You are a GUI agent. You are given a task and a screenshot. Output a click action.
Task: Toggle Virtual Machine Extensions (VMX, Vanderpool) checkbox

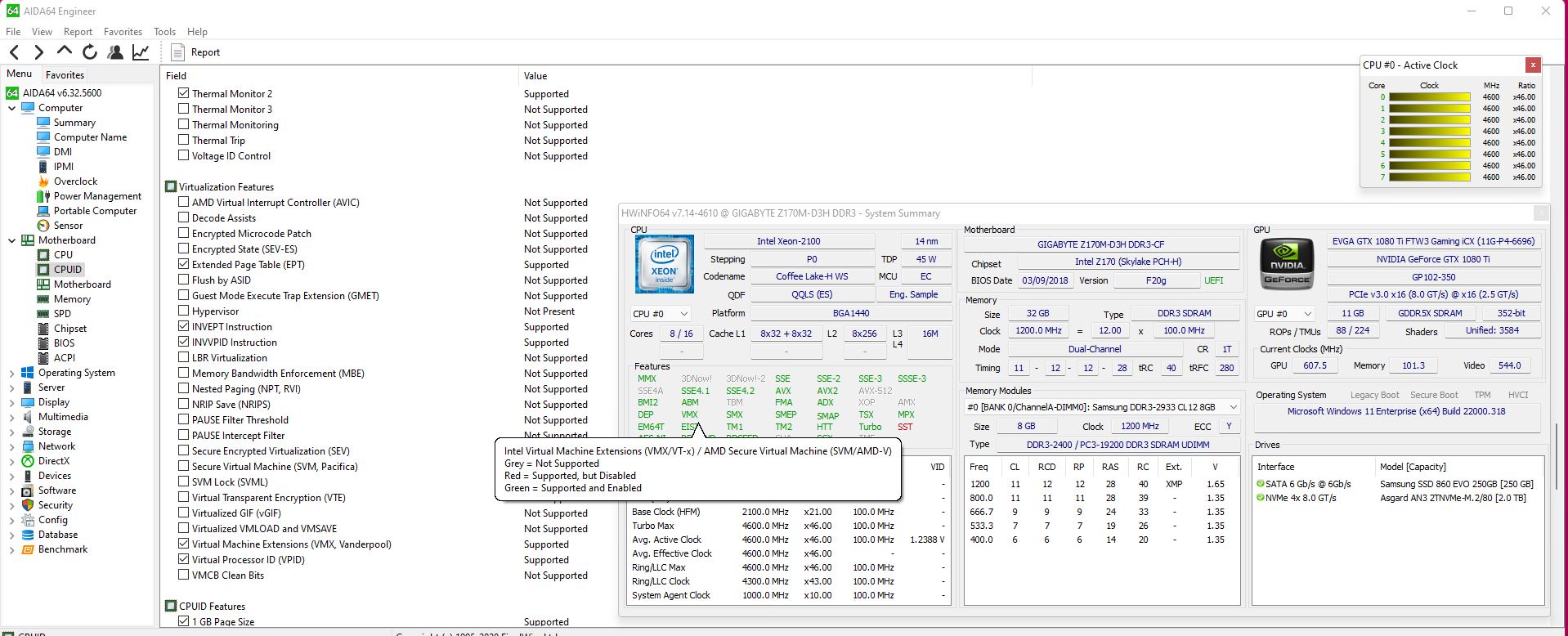click(184, 544)
